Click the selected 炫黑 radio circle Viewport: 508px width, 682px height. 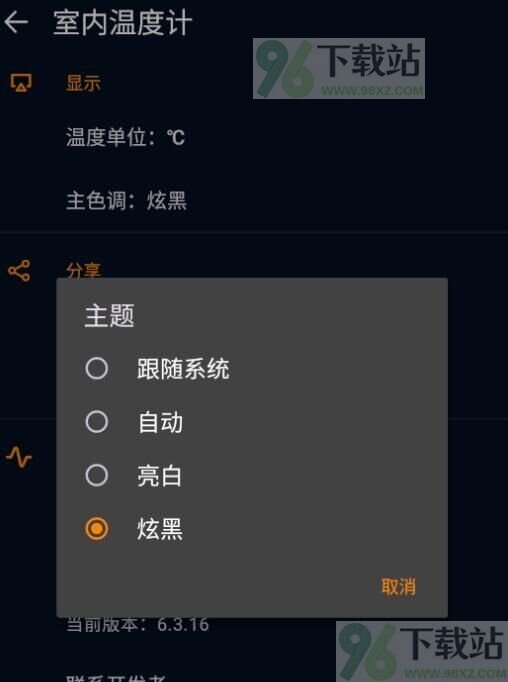(x=97, y=528)
